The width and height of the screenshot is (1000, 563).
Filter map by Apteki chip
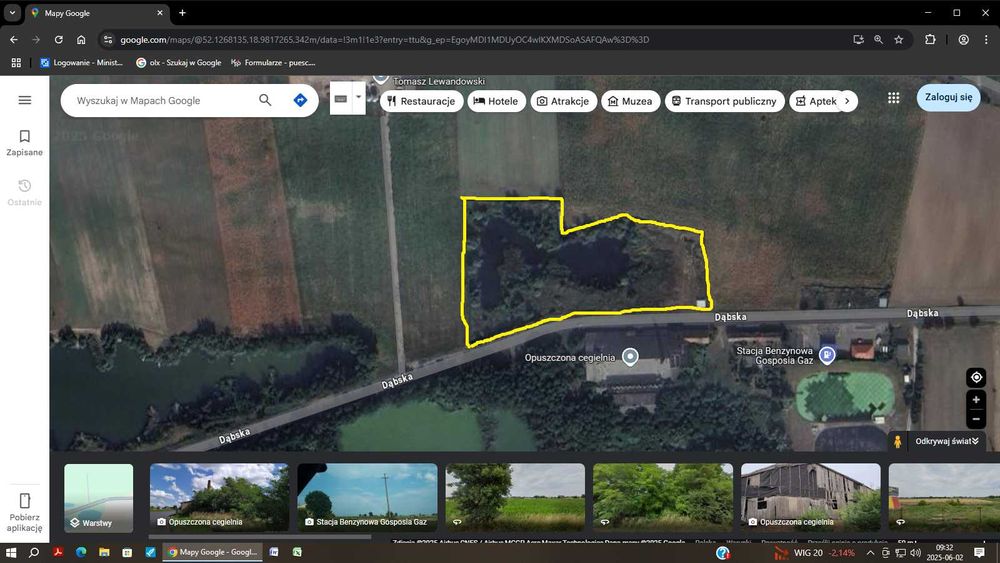point(814,101)
